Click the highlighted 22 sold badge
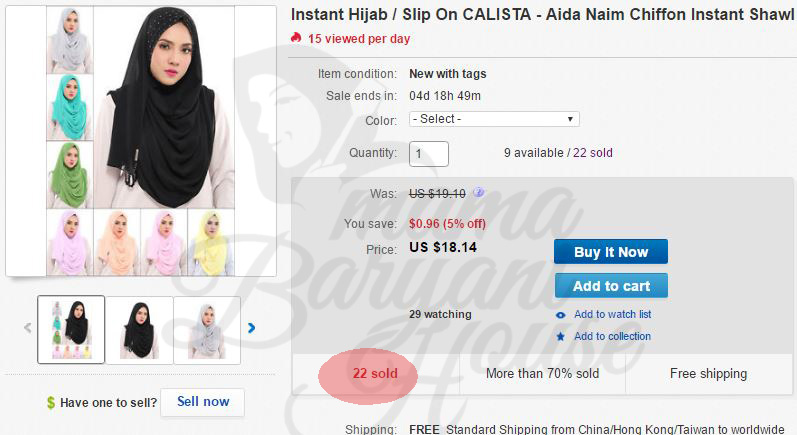Image resolution: width=797 pixels, height=435 pixels. (374, 374)
